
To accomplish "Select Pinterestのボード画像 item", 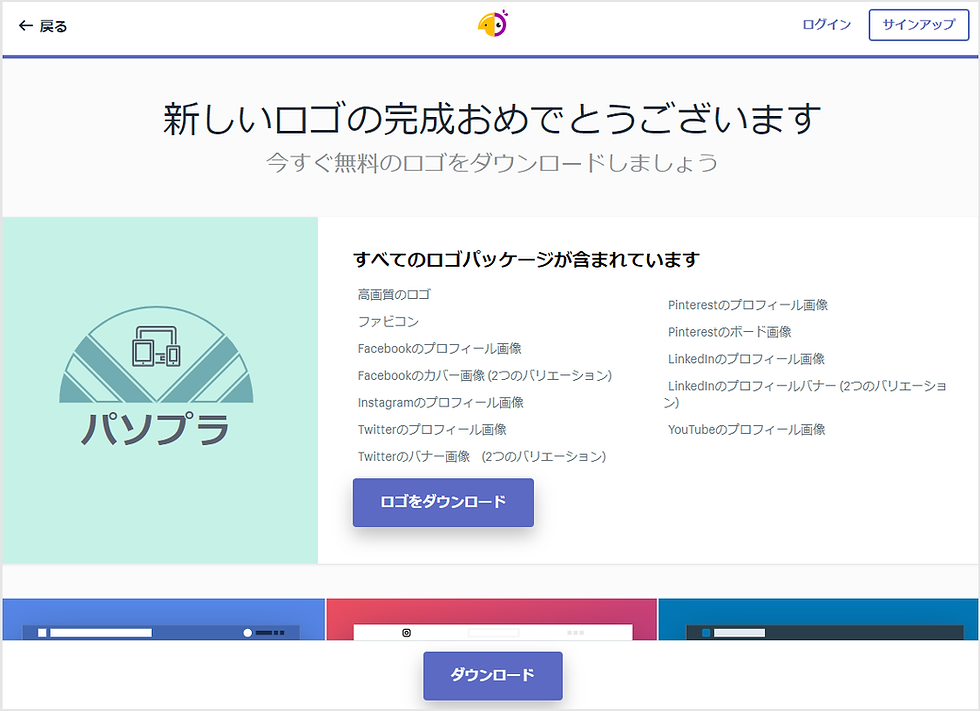I will [729, 332].
